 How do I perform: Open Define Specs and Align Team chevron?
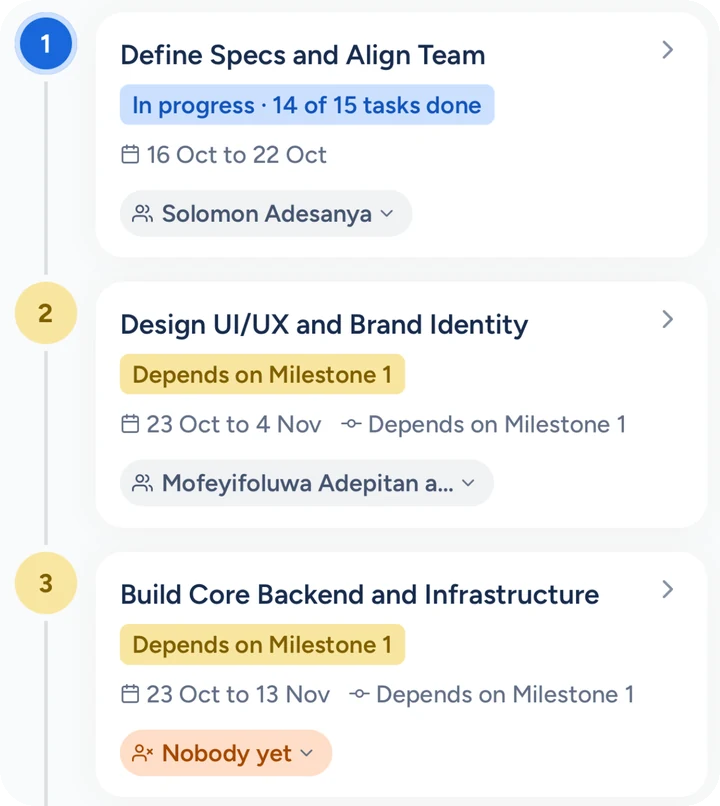pyautogui.click(x=667, y=50)
